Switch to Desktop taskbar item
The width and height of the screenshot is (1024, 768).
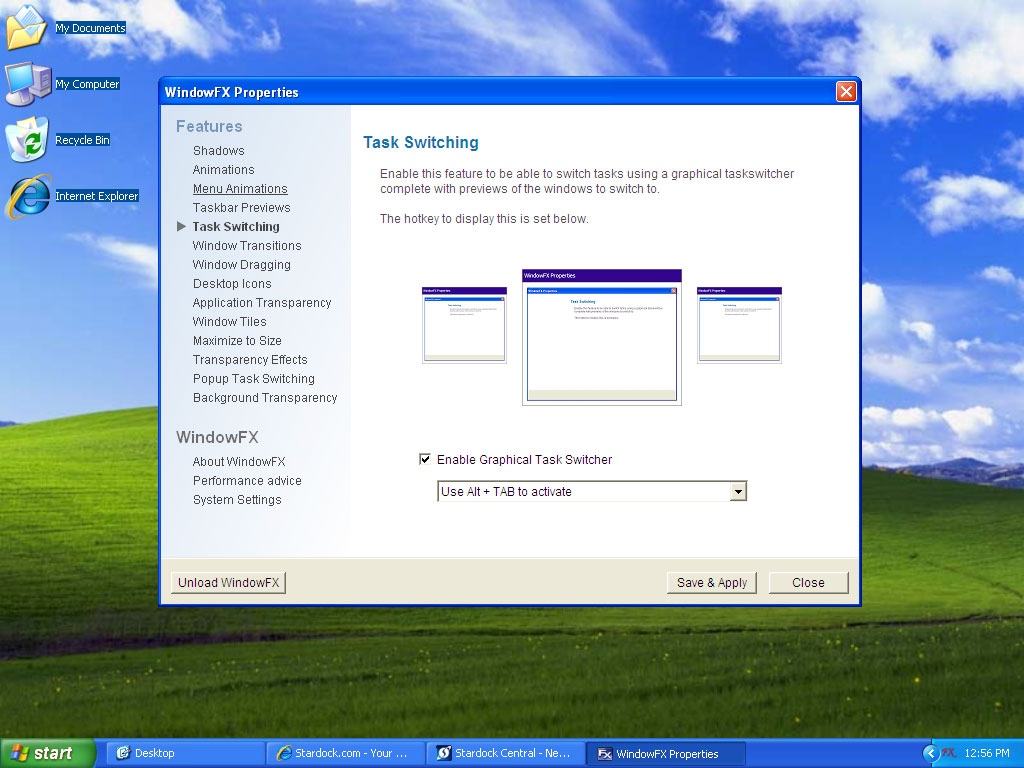click(x=185, y=753)
